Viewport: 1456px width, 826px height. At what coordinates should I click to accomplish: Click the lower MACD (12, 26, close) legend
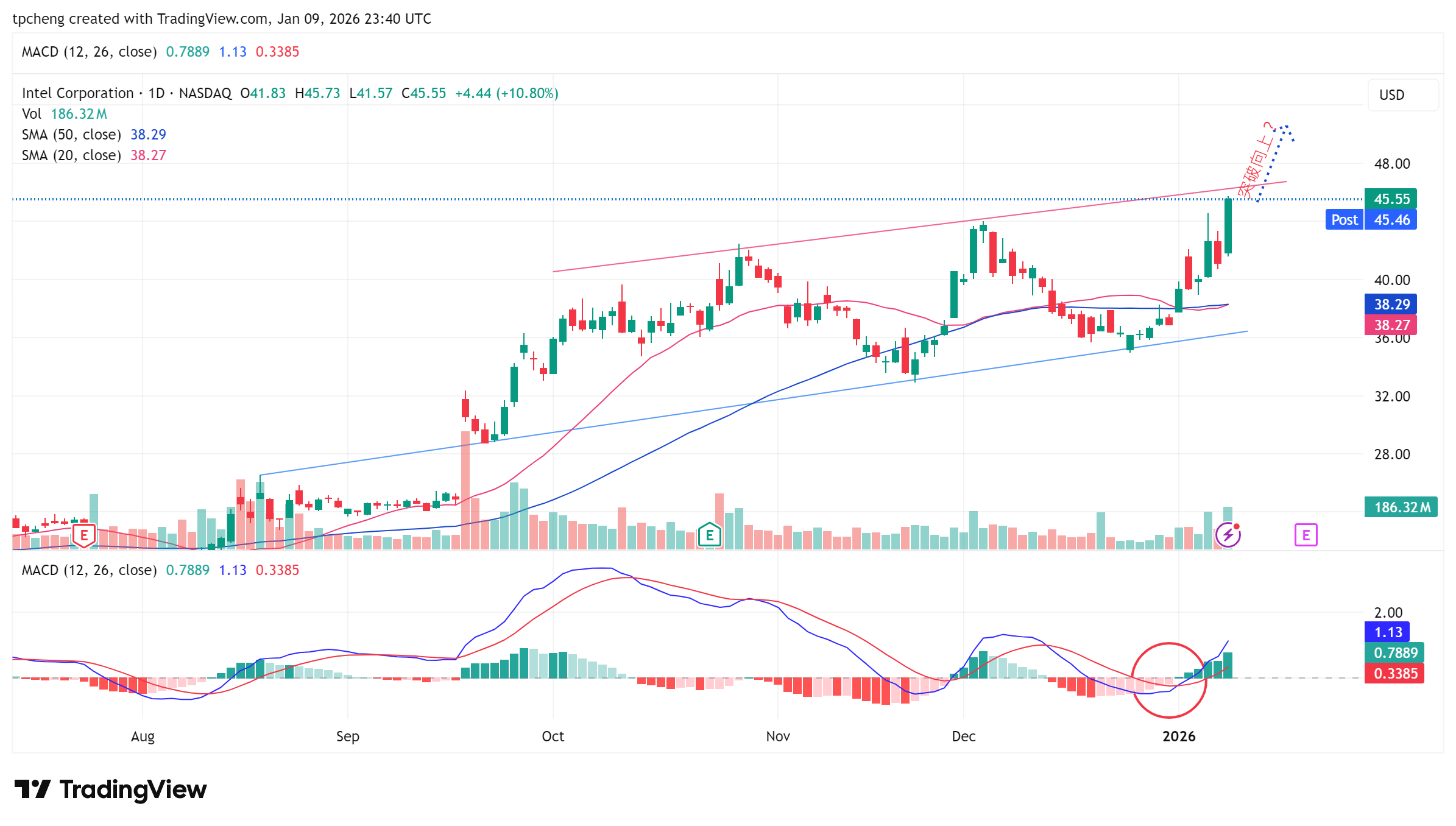[x=89, y=570]
